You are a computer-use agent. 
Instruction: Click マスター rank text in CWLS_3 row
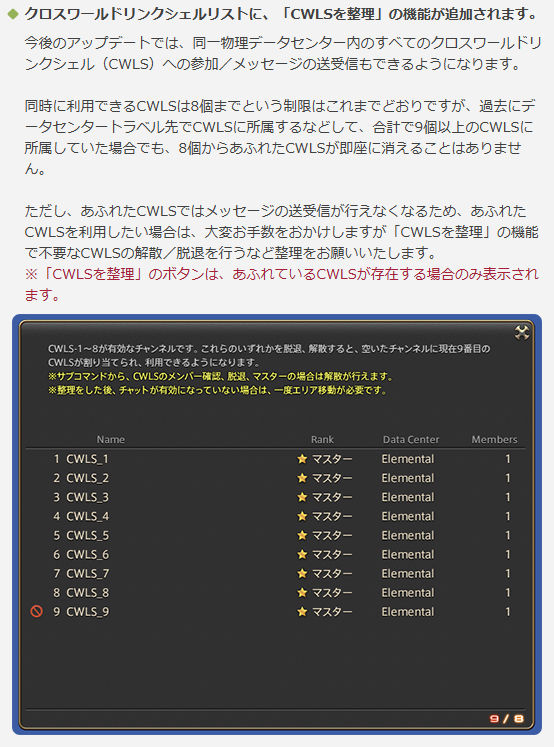tap(332, 497)
